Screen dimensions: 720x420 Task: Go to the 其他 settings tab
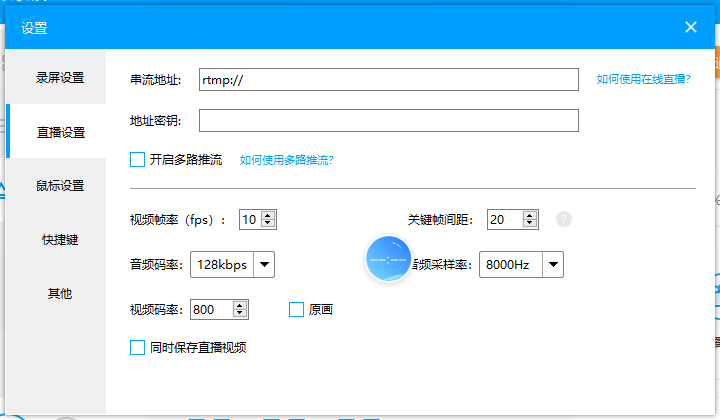[60, 294]
